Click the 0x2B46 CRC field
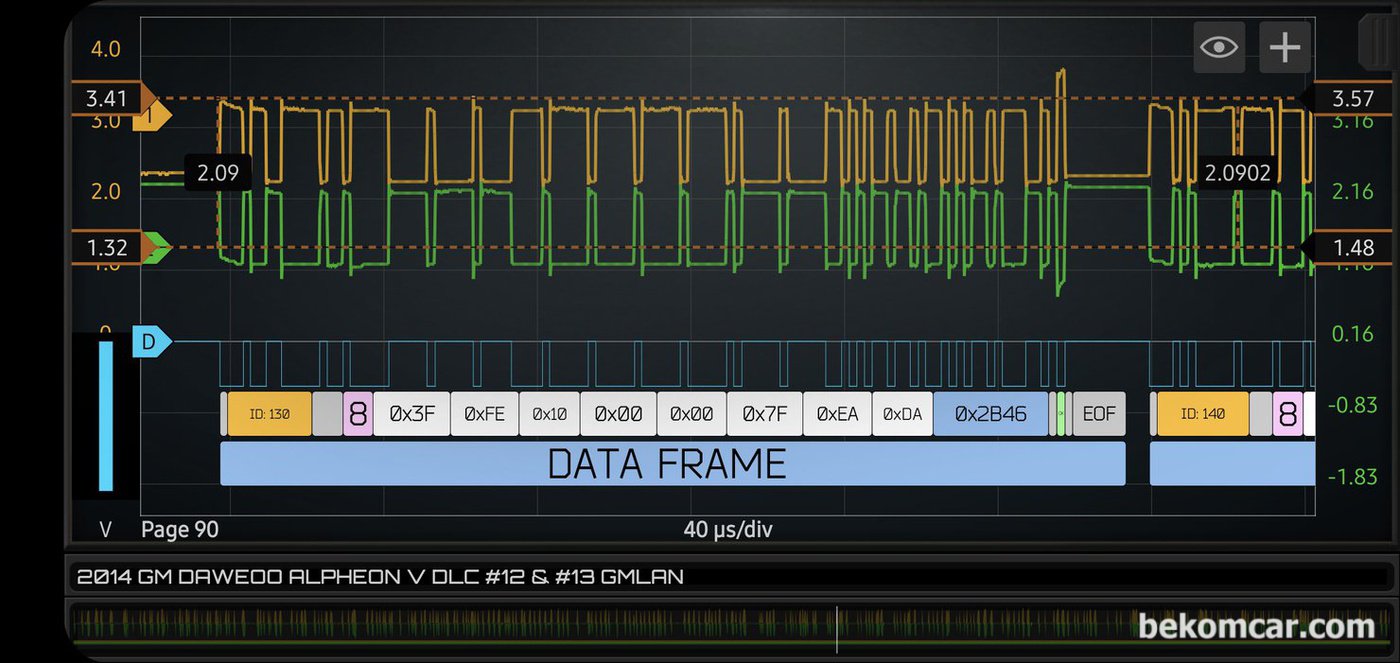Image resolution: width=1400 pixels, height=663 pixels. 990,414
